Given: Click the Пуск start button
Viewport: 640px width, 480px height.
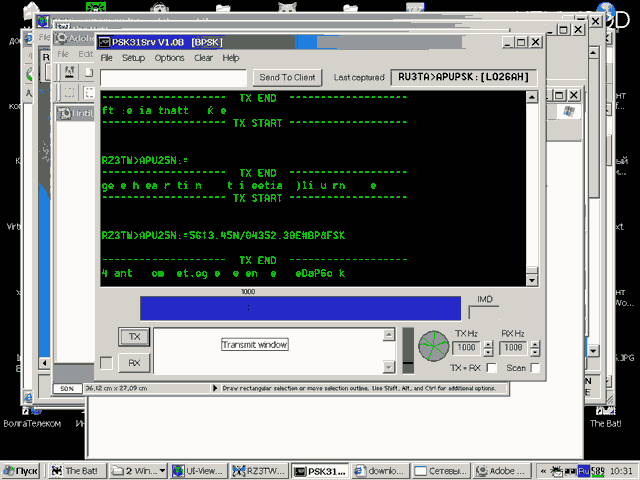Looking at the screenshot, I should [x=22, y=471].
